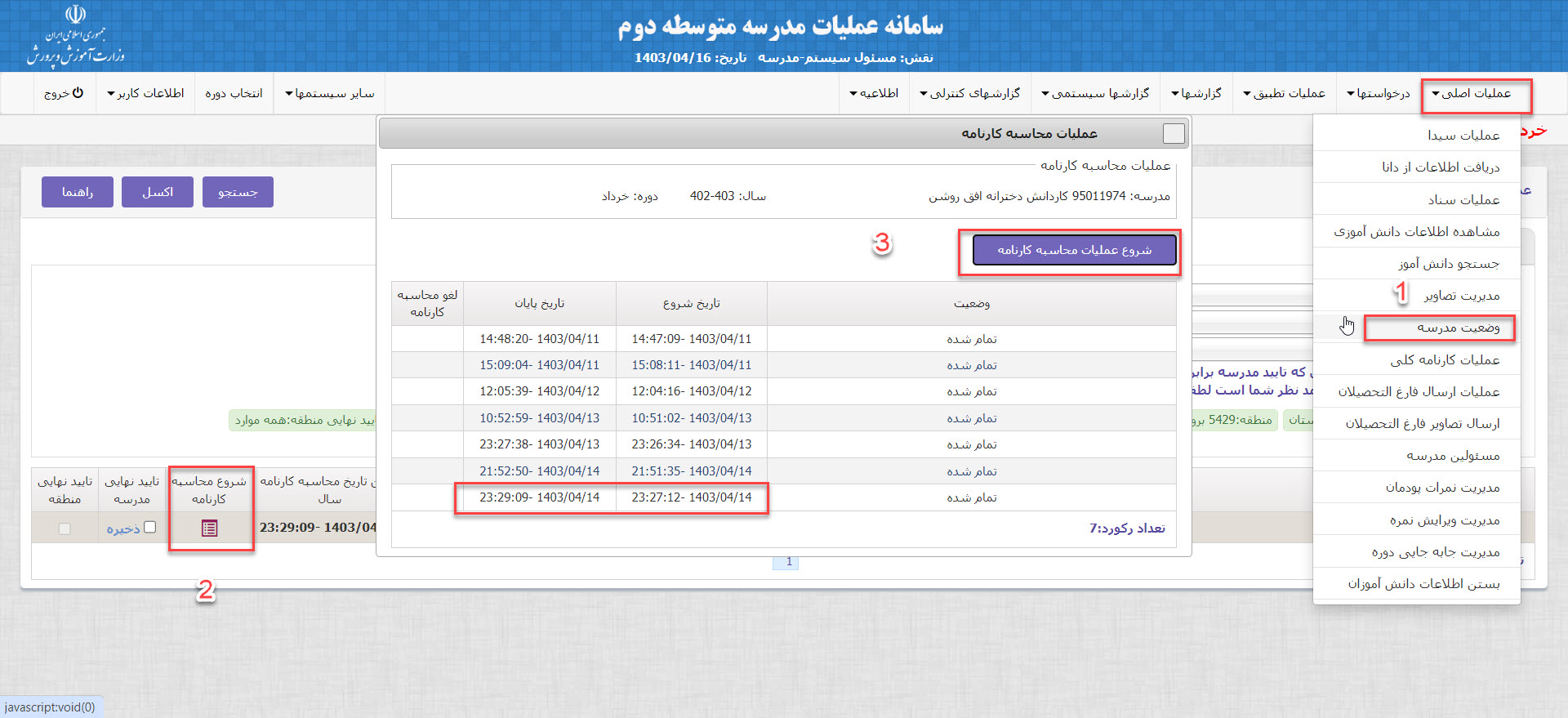This screenshot has height=718, width=1568.
Task: Click the ذخیره save link
Action: tap(123, 529)
